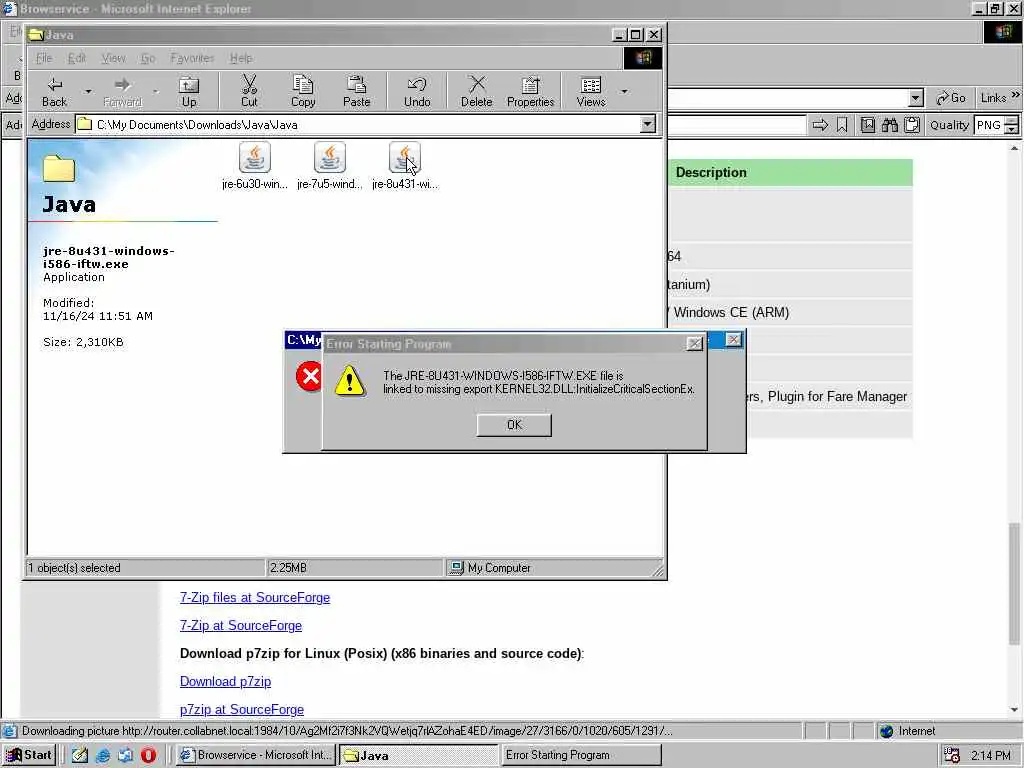Switch to Browservice taskbar button
The image size is (1024, 768).
tap(256, 755)
